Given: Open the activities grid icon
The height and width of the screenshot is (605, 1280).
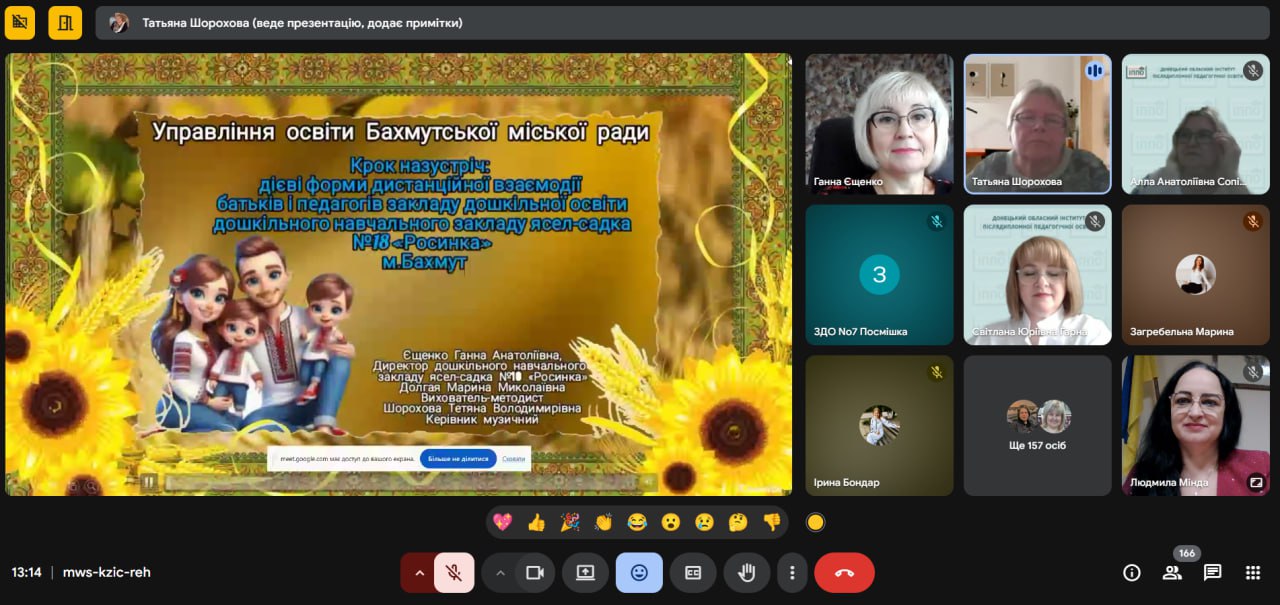Looking at the screenshot, I should point(1252,573).
